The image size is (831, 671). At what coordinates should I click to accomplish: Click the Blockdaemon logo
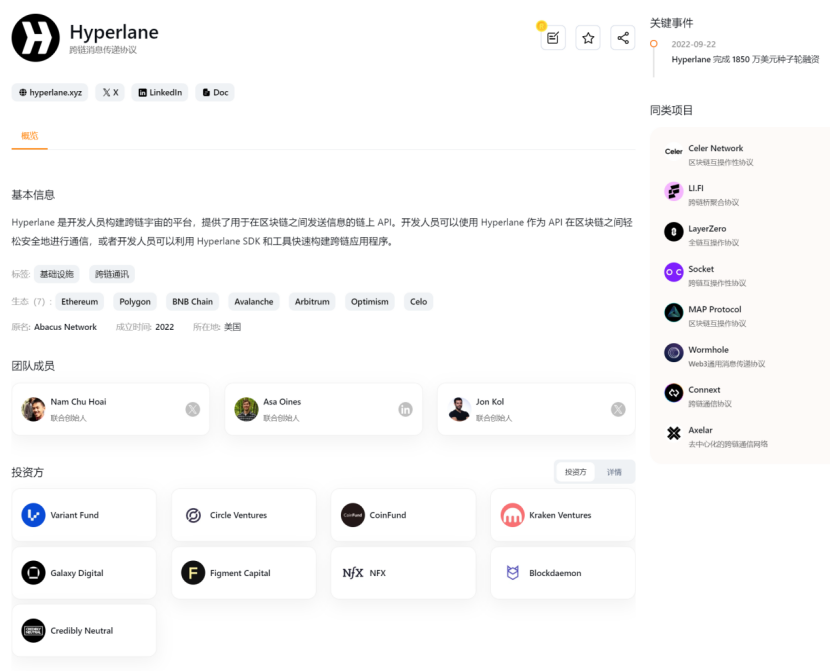512,572
